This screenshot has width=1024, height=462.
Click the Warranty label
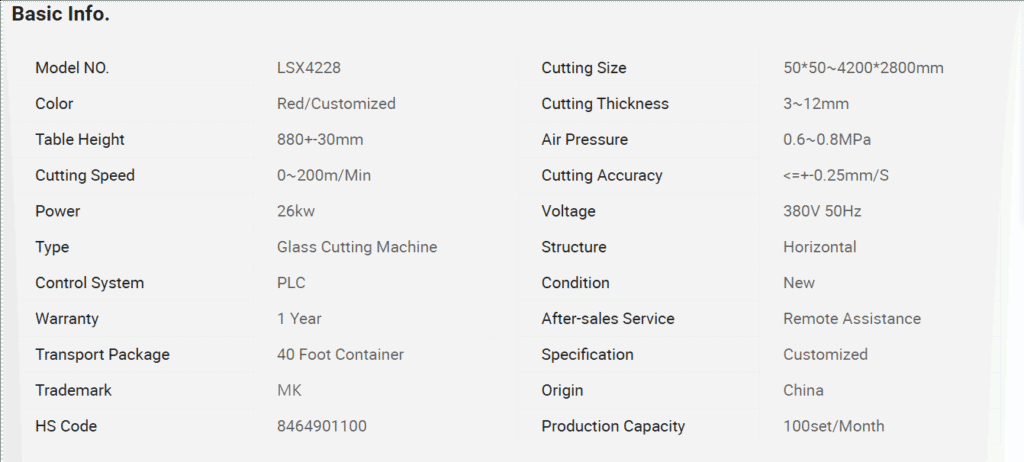pos(67,319)
